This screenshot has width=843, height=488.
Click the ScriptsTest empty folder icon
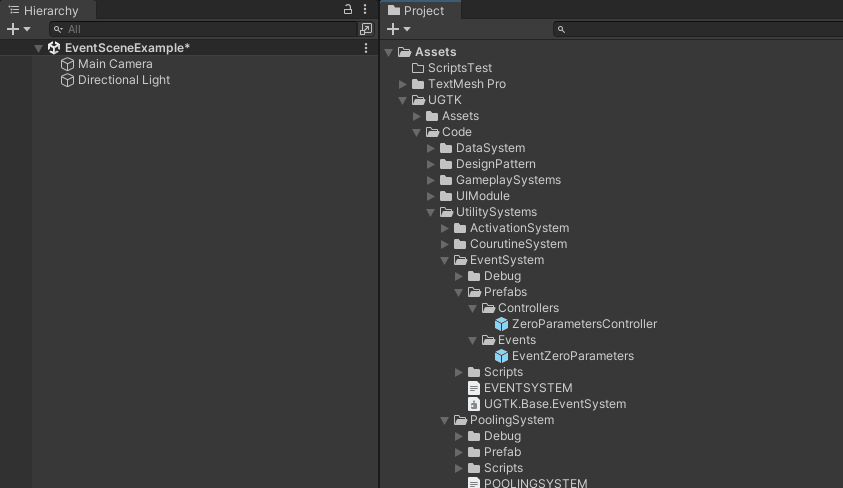[x=418, y=68]
